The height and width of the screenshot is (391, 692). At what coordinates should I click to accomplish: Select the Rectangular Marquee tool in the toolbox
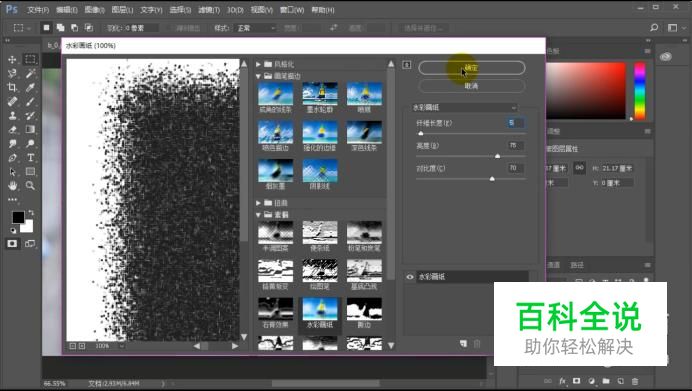point(30,59)
